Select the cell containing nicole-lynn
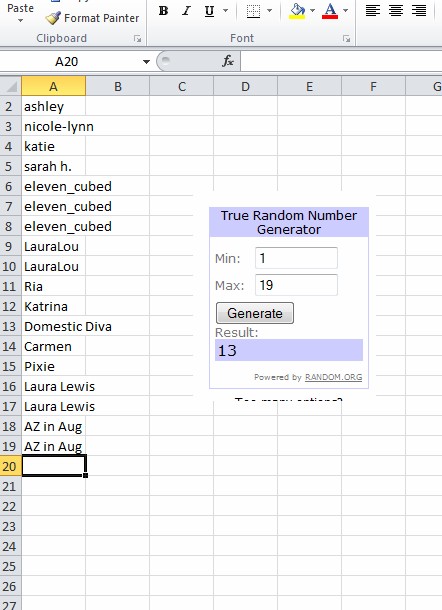This screenshot has height=610, width=442. click(53, 126)
